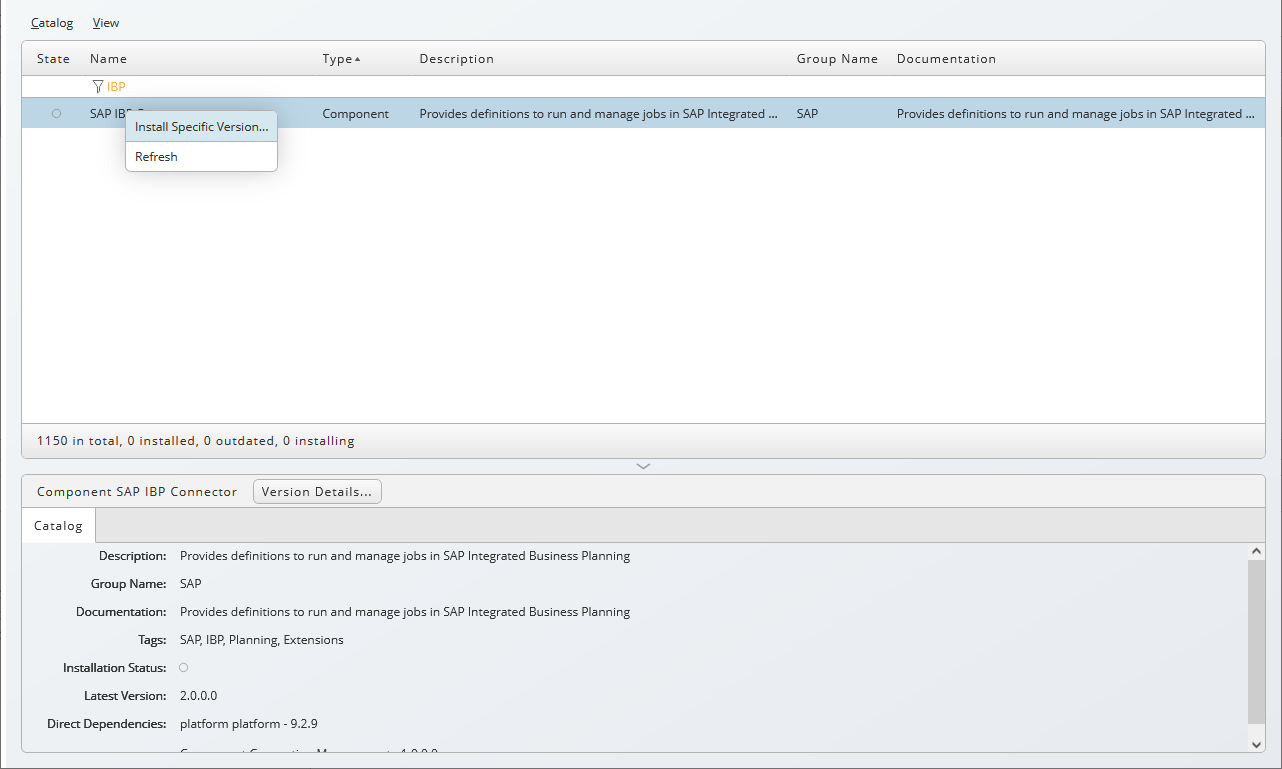The height and width of the screenshot is (769, 1282).
Task: Sort by the State column header
Action: tap(53, 59)
